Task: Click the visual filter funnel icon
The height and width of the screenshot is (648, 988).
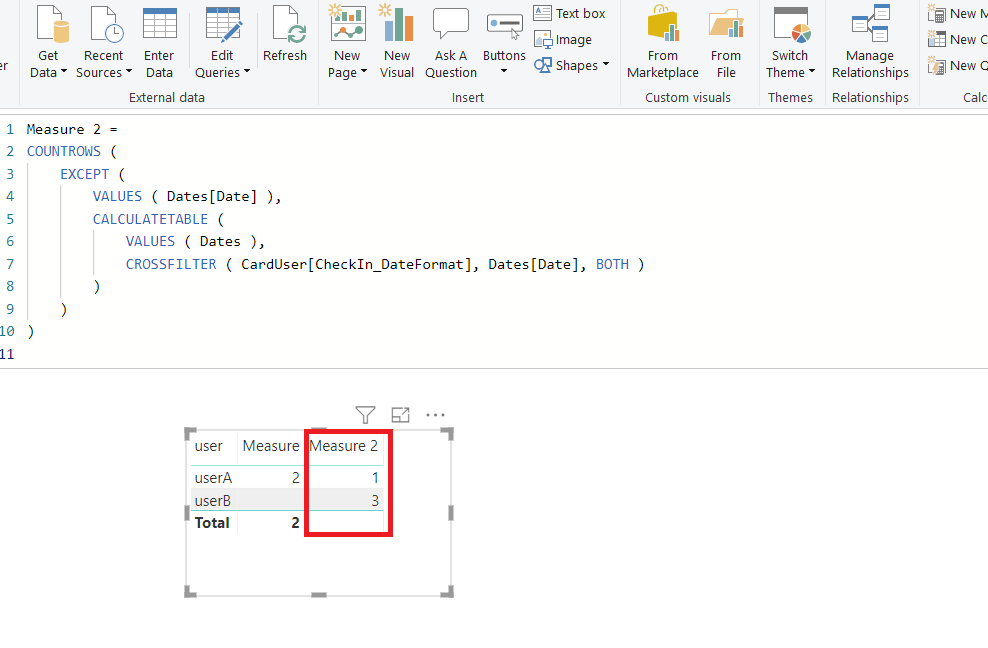Action: point(365,414)
